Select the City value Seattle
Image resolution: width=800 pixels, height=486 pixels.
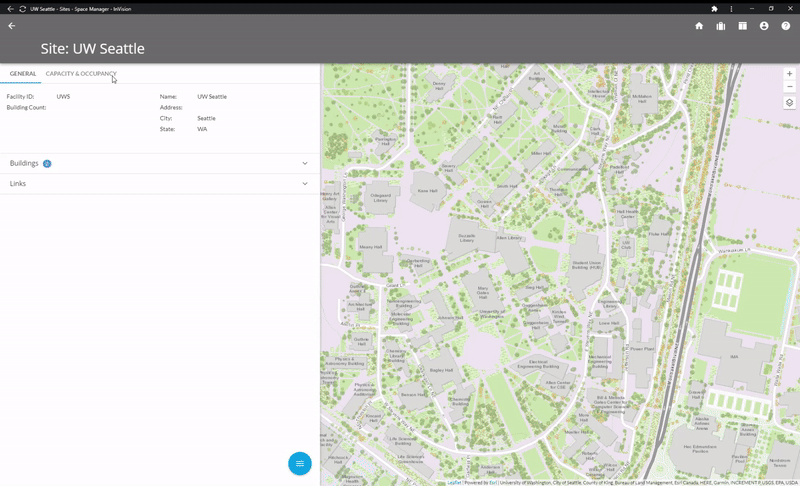coord(206,118)
